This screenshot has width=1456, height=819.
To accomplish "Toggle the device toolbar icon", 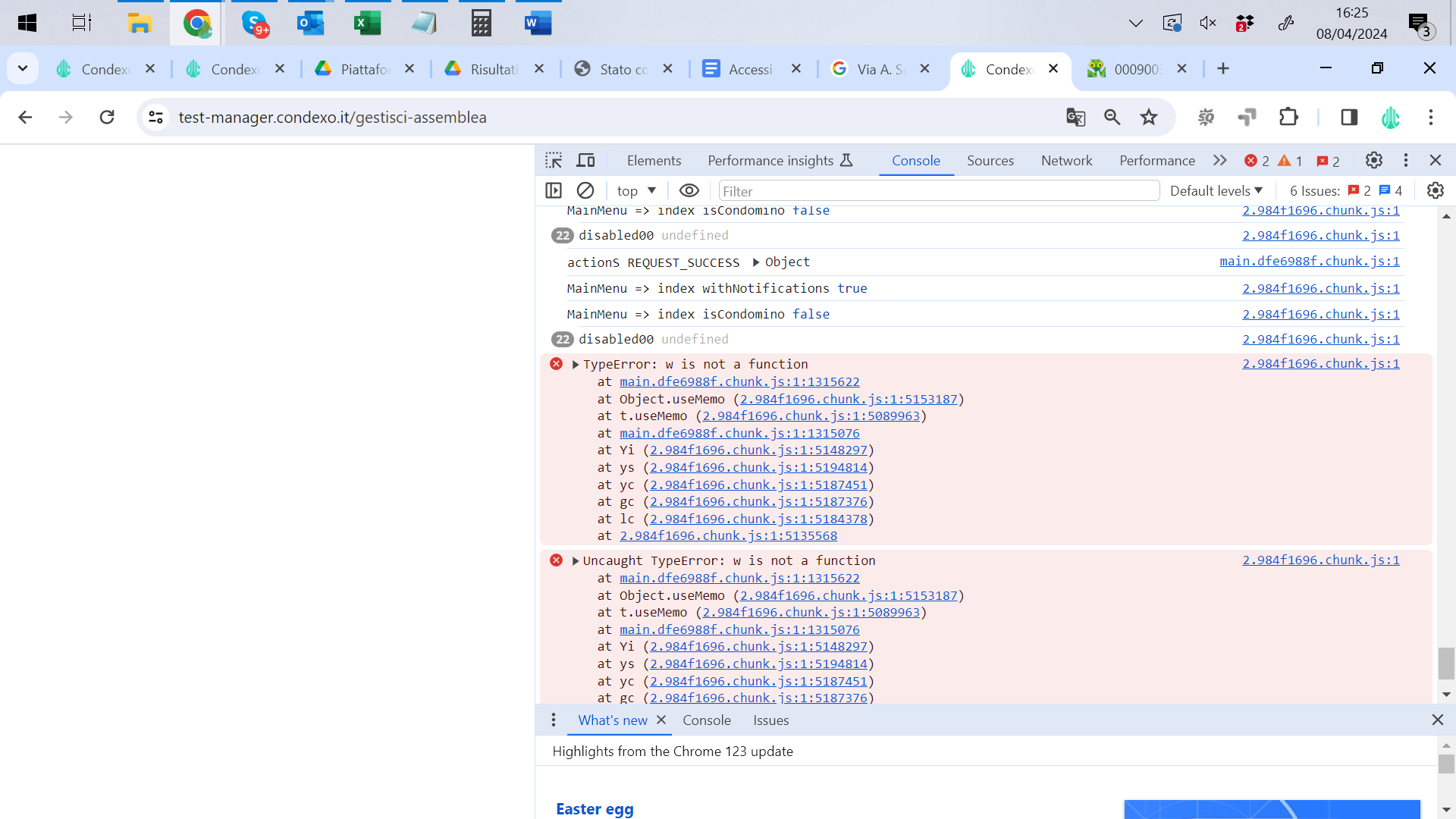I will [x=585, y=160].
